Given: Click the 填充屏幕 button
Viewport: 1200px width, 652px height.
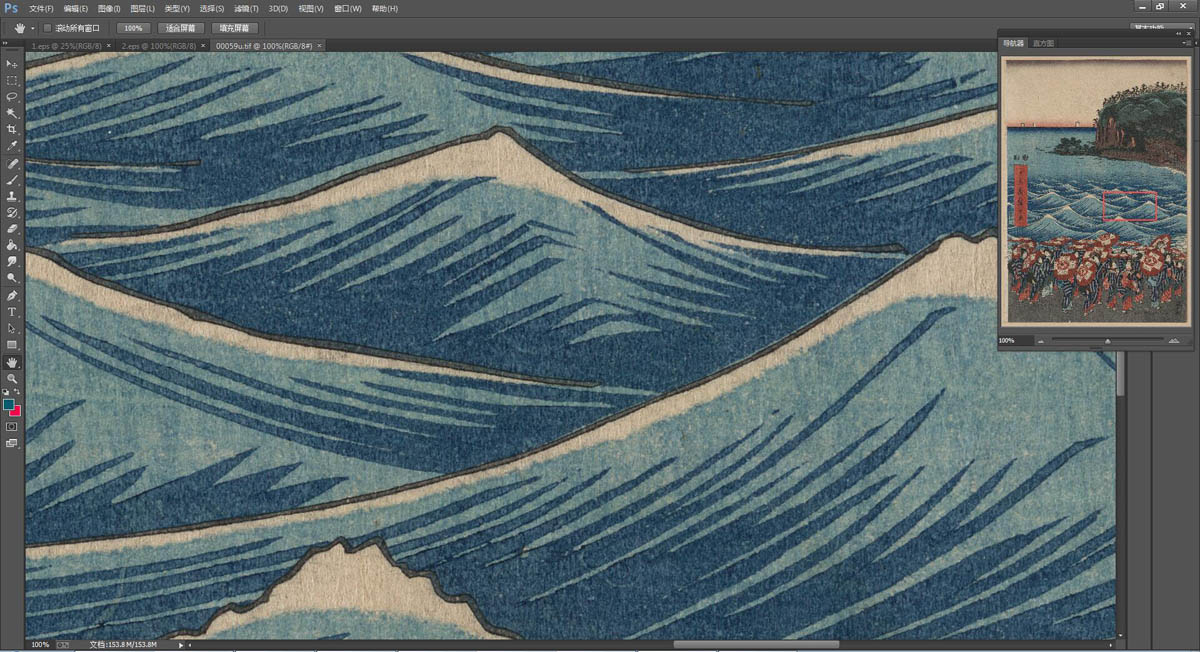Looking at the screenshot, I should [x=235, y=28].
